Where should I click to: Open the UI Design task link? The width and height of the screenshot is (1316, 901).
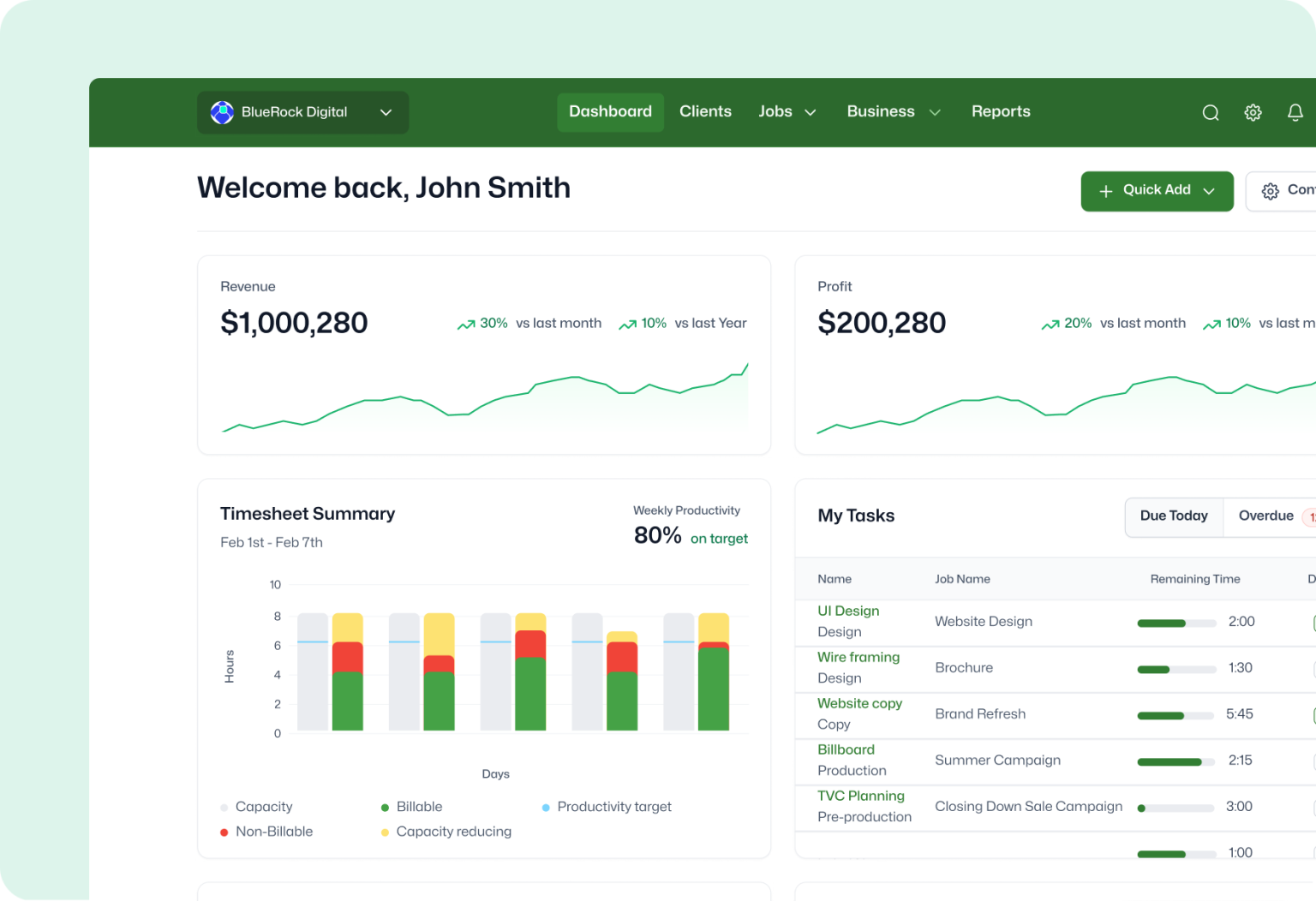pyautogui.click(x=848, y=611)
